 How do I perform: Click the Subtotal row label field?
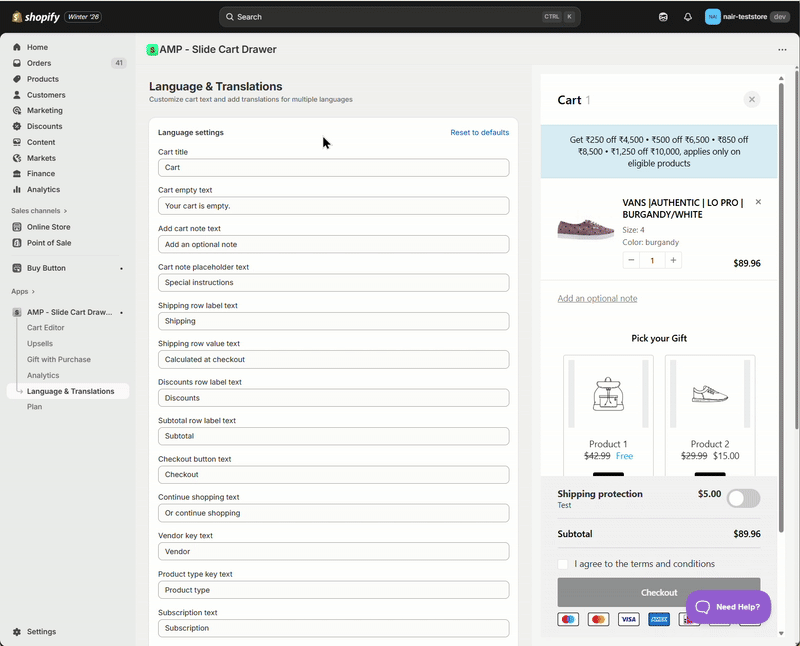[x=333, y=436]
